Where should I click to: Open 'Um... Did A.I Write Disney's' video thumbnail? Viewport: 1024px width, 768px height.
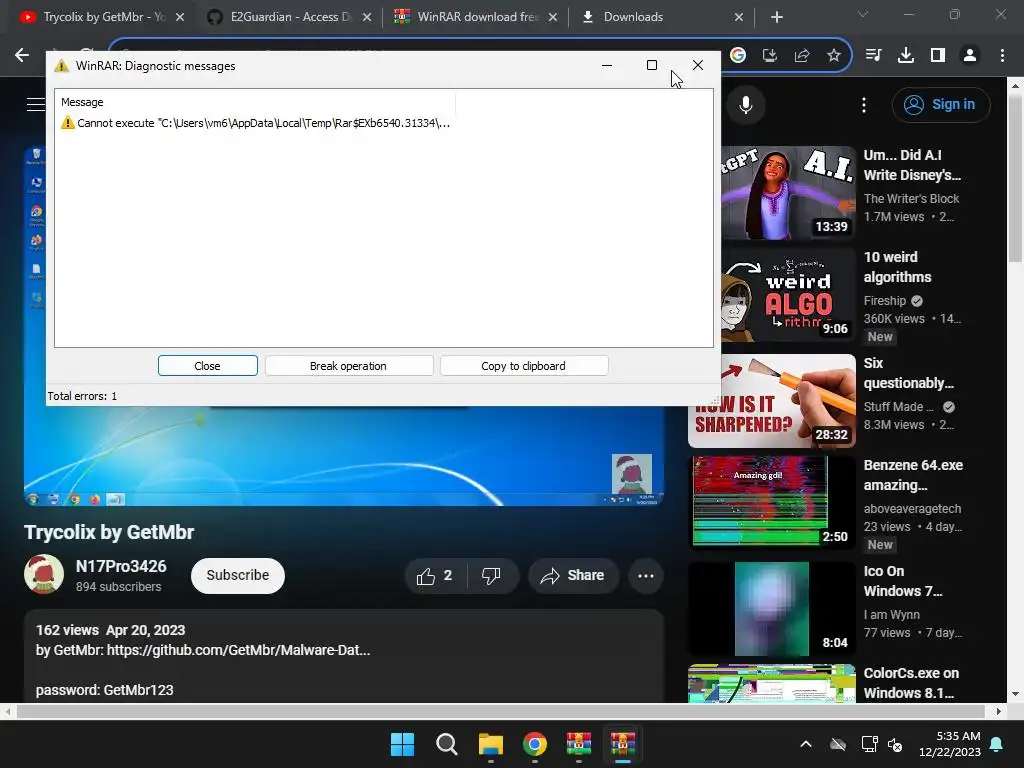tap(788, 192)
